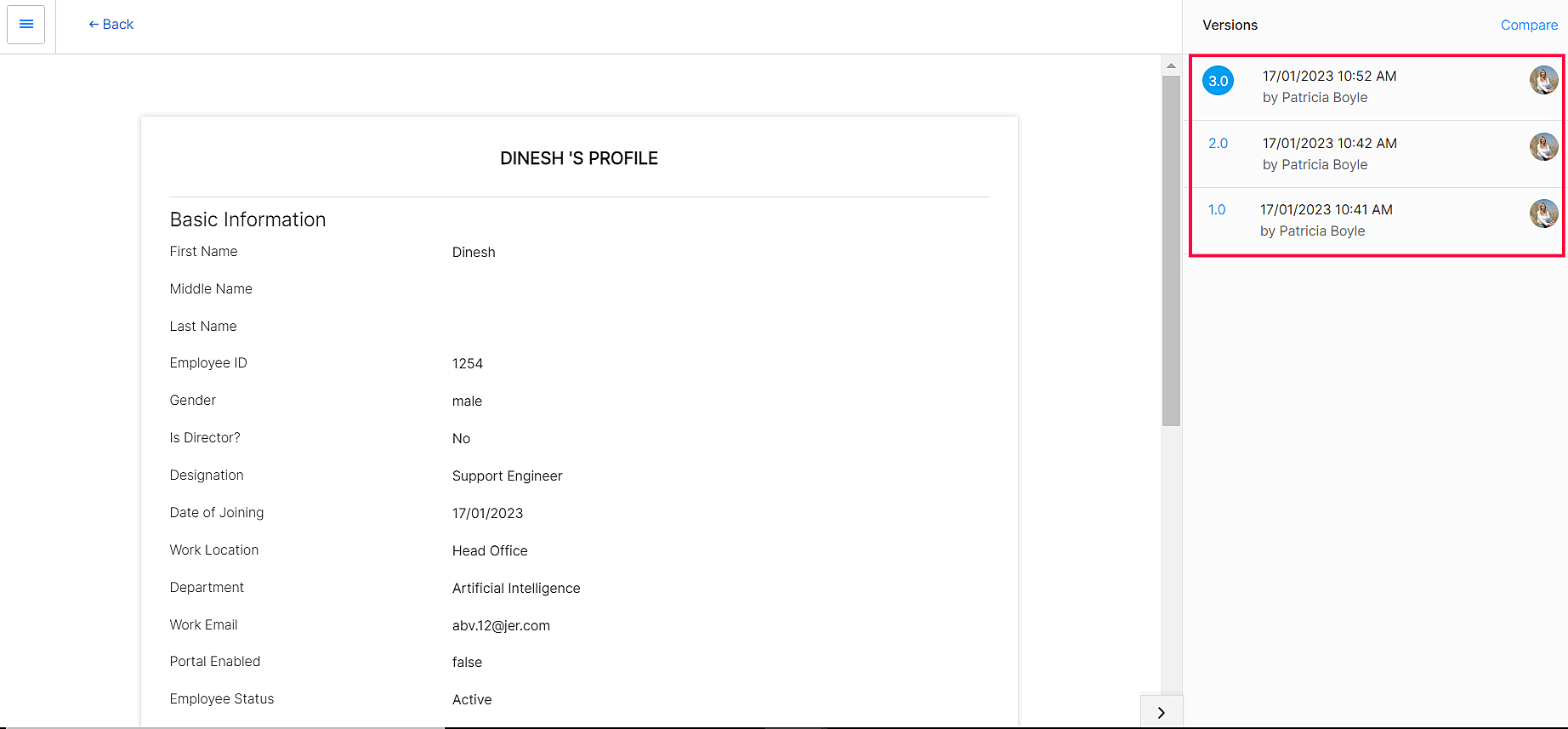This screenshot has width=1568, height=729.
Task: Click the scrollbar up arrow
Action: coord(1171,65)
